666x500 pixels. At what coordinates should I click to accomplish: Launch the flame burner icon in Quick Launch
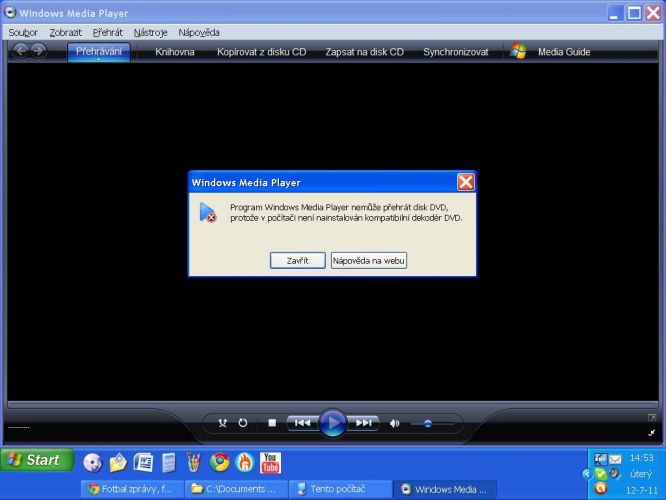tap(245, 463)
